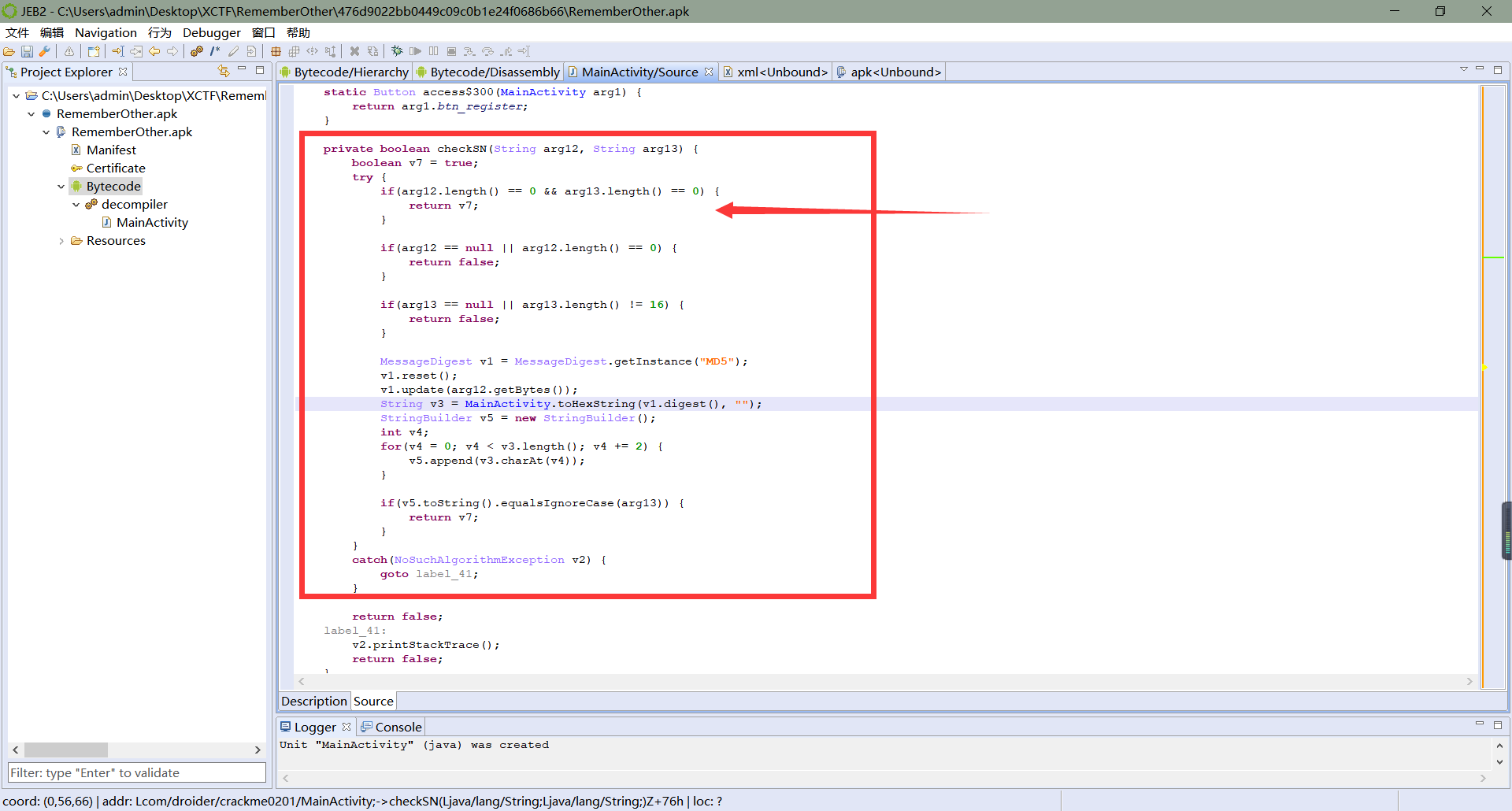Start debugging with the green bug icon

coord(397,51)
